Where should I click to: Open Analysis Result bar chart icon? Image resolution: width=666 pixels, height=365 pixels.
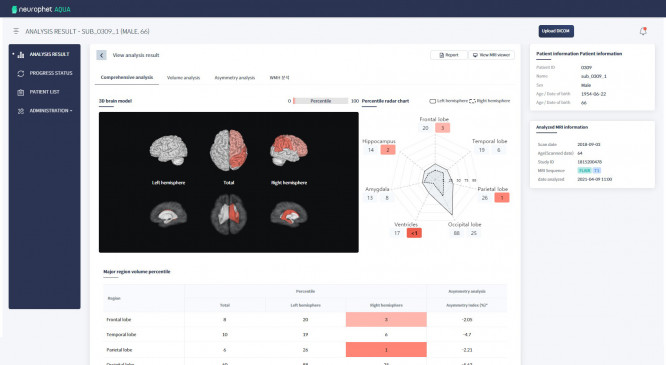21,54
